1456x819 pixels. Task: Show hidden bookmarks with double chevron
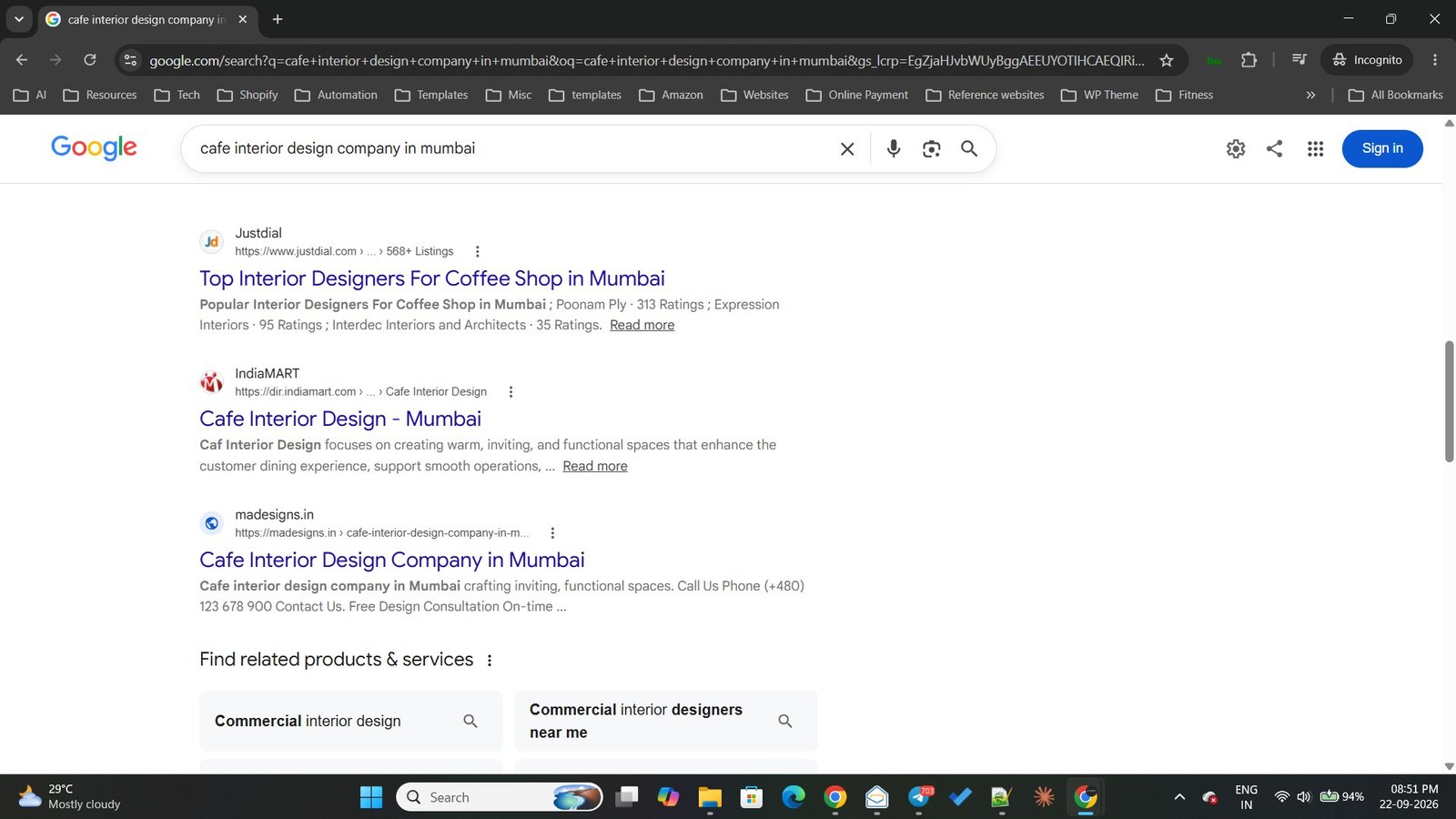pos(1310,95)
